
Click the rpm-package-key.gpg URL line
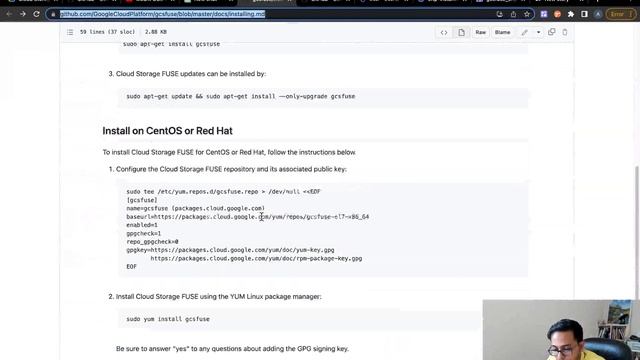coord(256,258)
